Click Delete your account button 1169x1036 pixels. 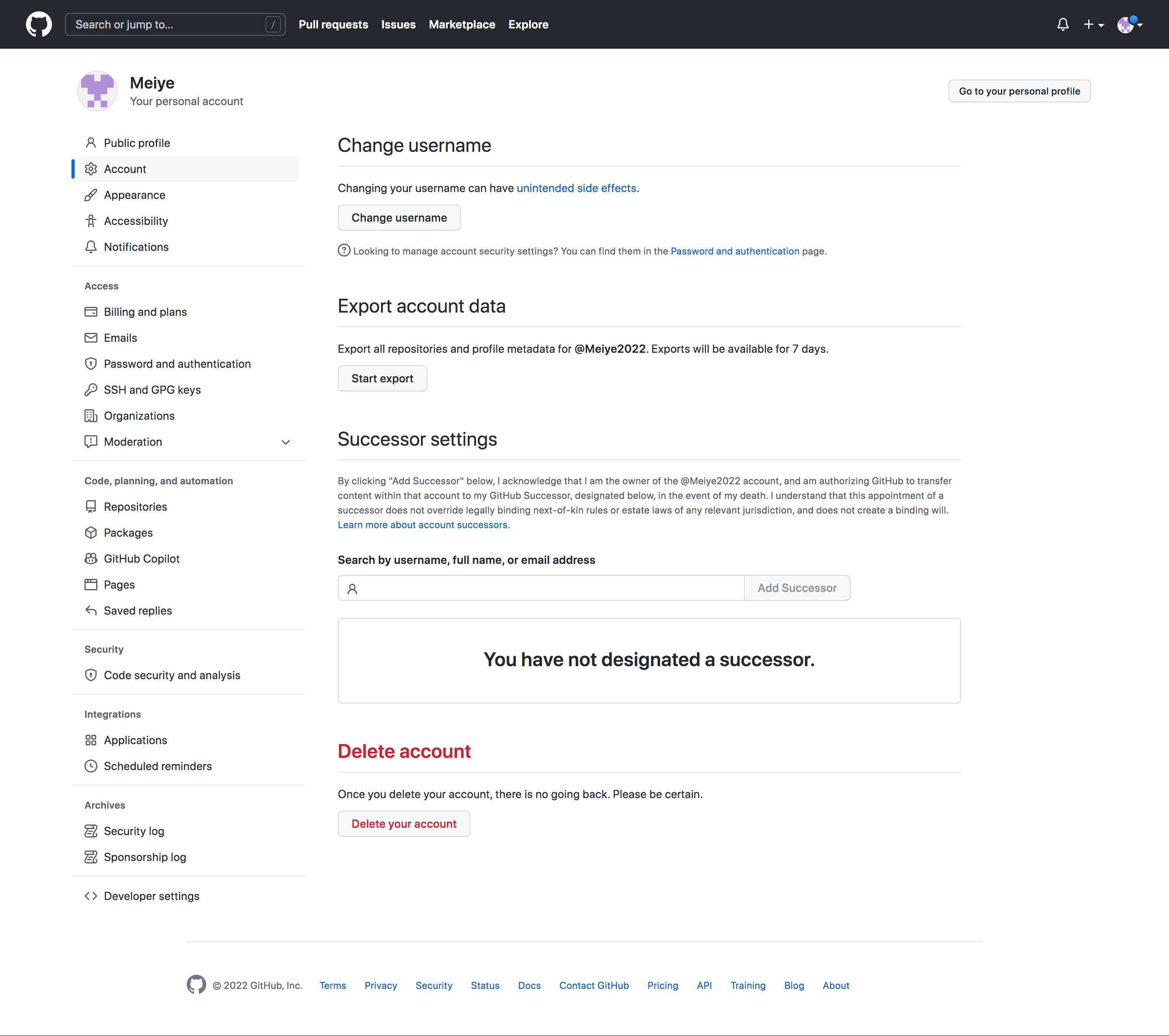pos(404,824)
